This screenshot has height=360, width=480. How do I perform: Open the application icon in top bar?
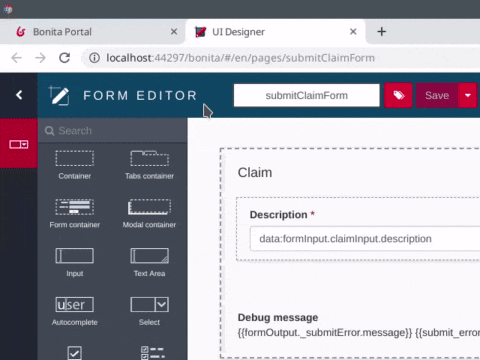(x=8, y=9)
